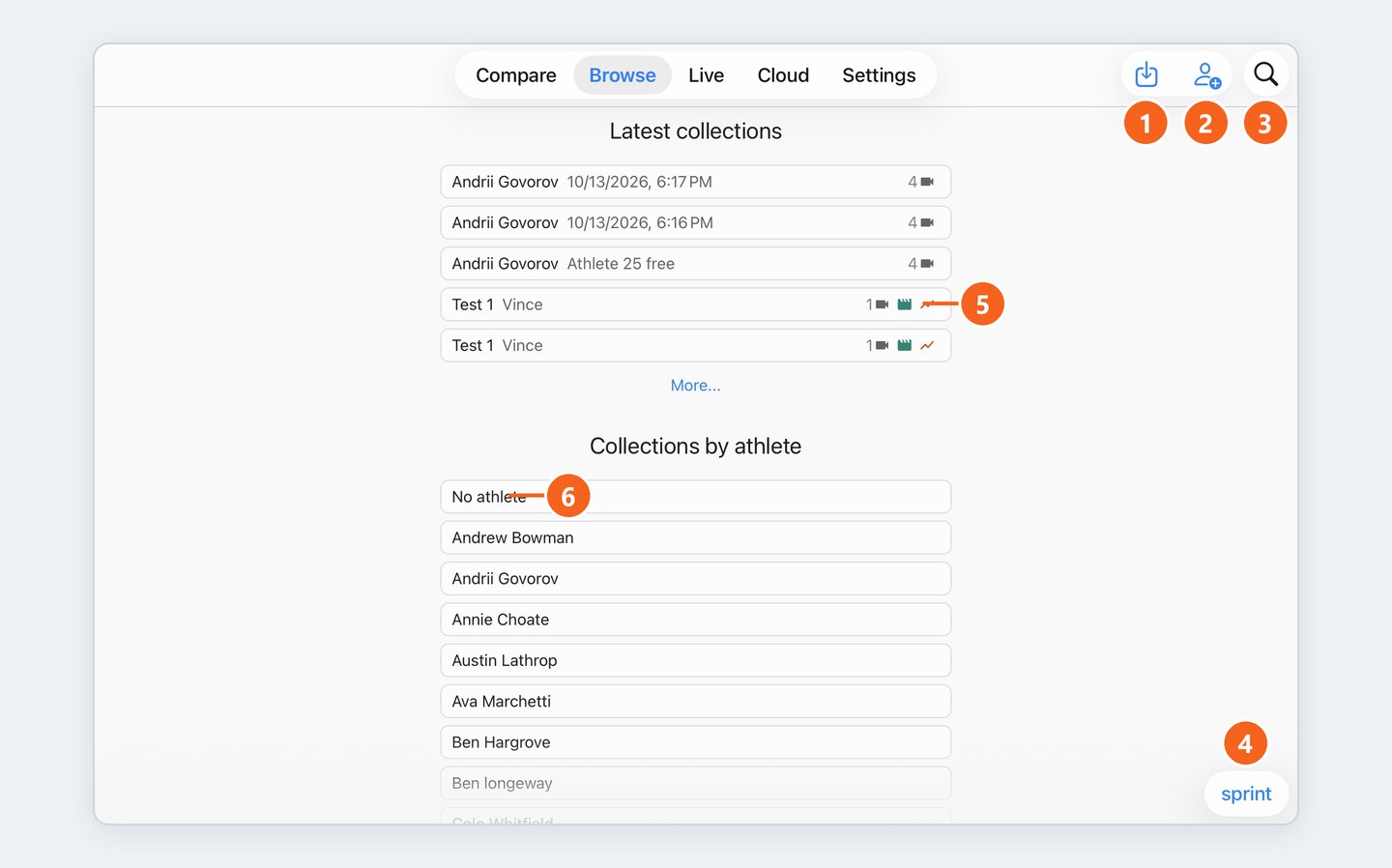Image resolution: width=1392 pixels, height=868 pixels.
Task: Open search with the magnifying glass icon
Action: point(1265,74)
